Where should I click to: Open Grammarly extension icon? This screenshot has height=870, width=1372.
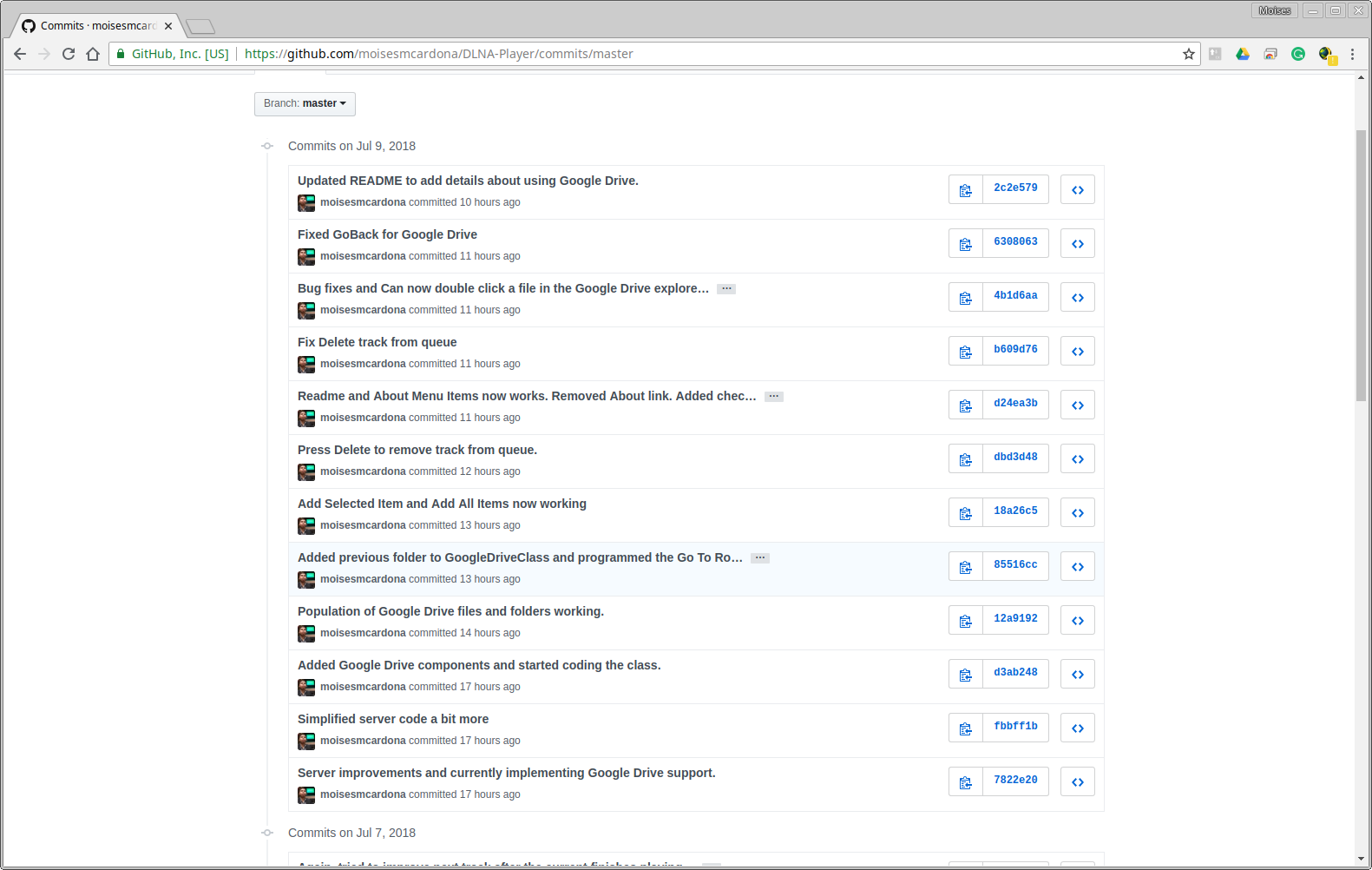tap(1298, 54)
